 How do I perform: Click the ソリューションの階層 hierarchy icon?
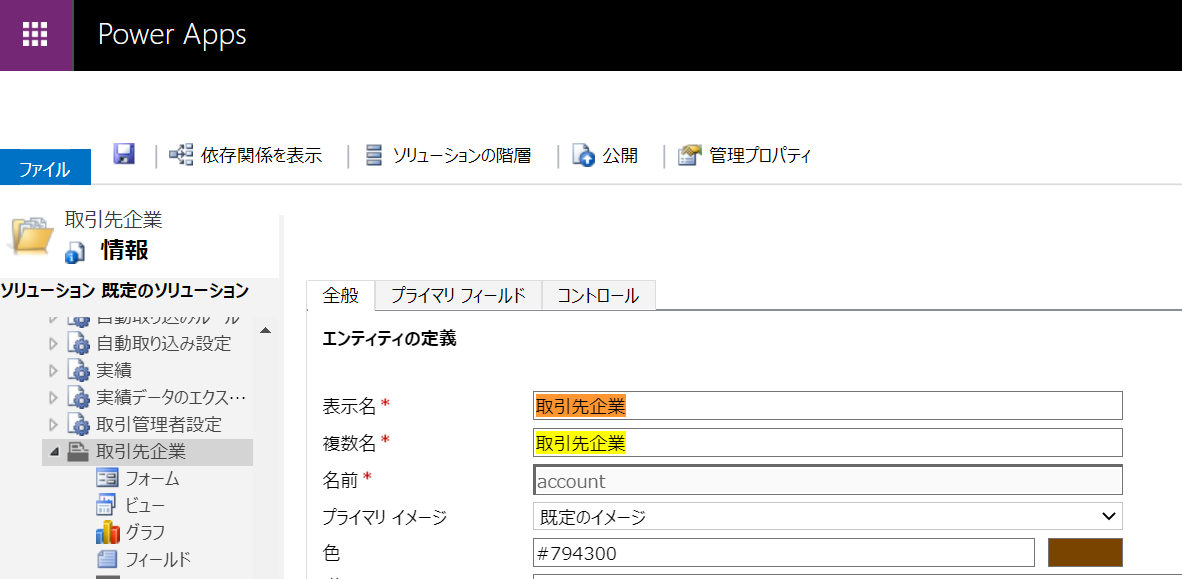[373, 155]
